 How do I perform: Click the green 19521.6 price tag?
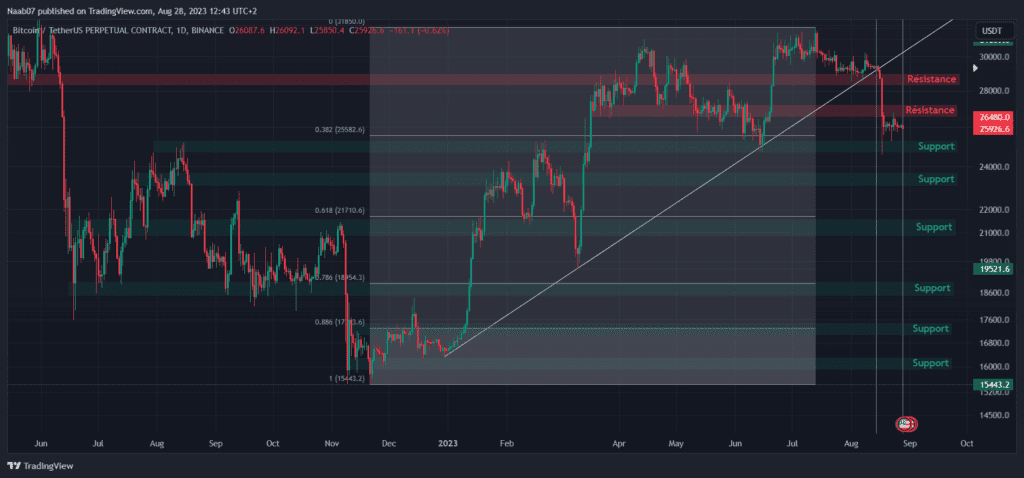click(x=992, y=268)
